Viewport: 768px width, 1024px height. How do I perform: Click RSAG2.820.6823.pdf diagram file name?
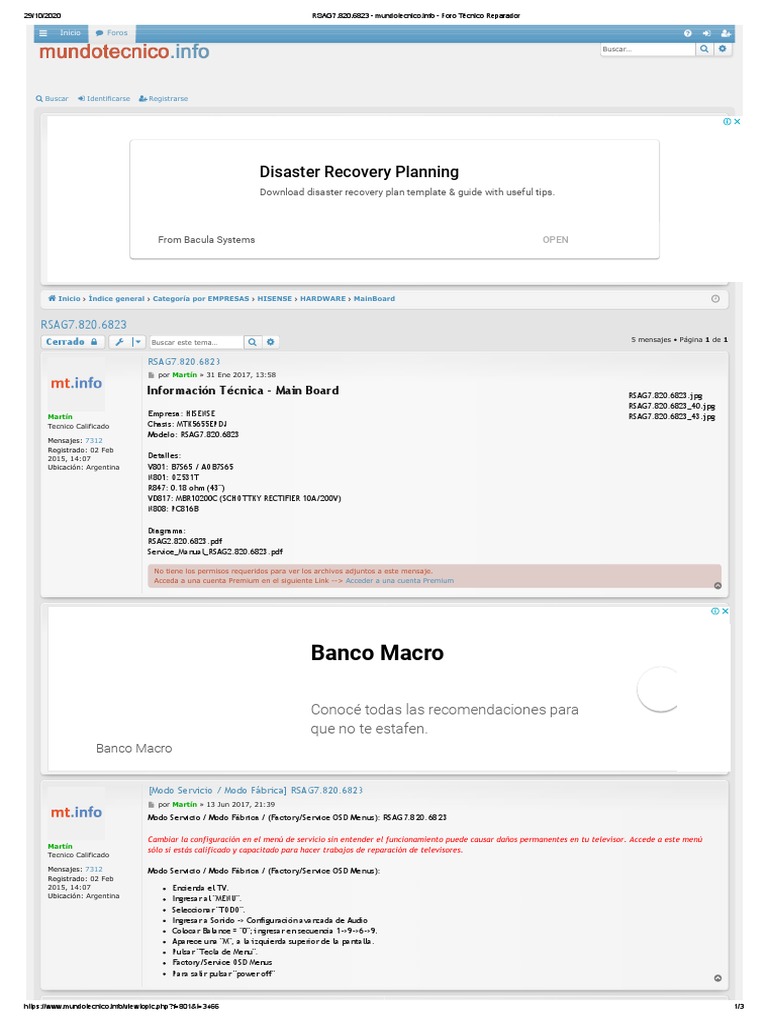tap(185, 541)
